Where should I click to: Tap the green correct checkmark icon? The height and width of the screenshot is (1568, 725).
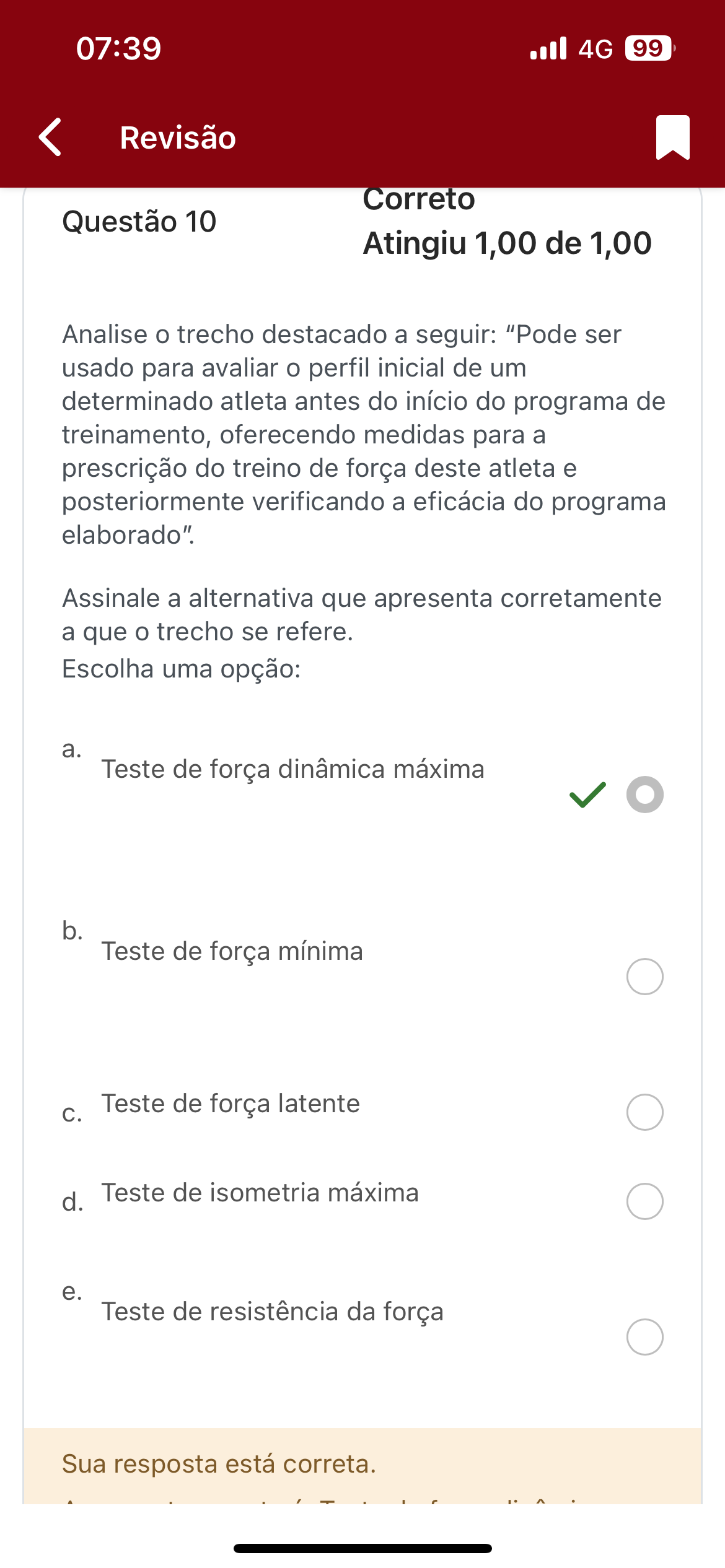[587, 795]
